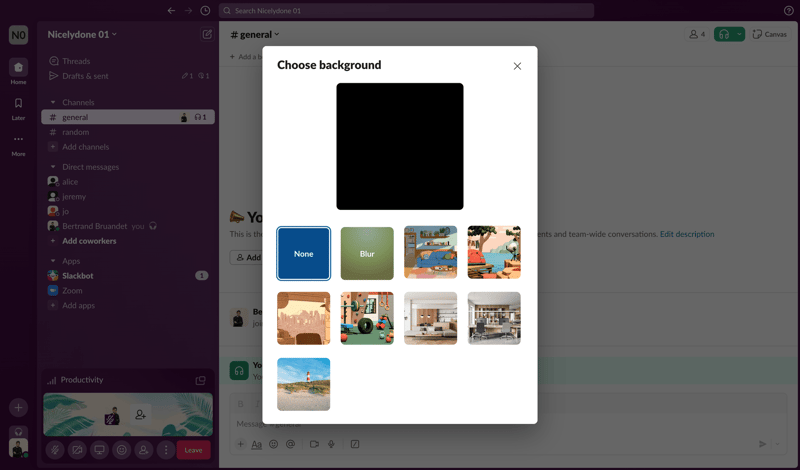
Task: Open the Canvas button
Action: [x=770, y=34]
